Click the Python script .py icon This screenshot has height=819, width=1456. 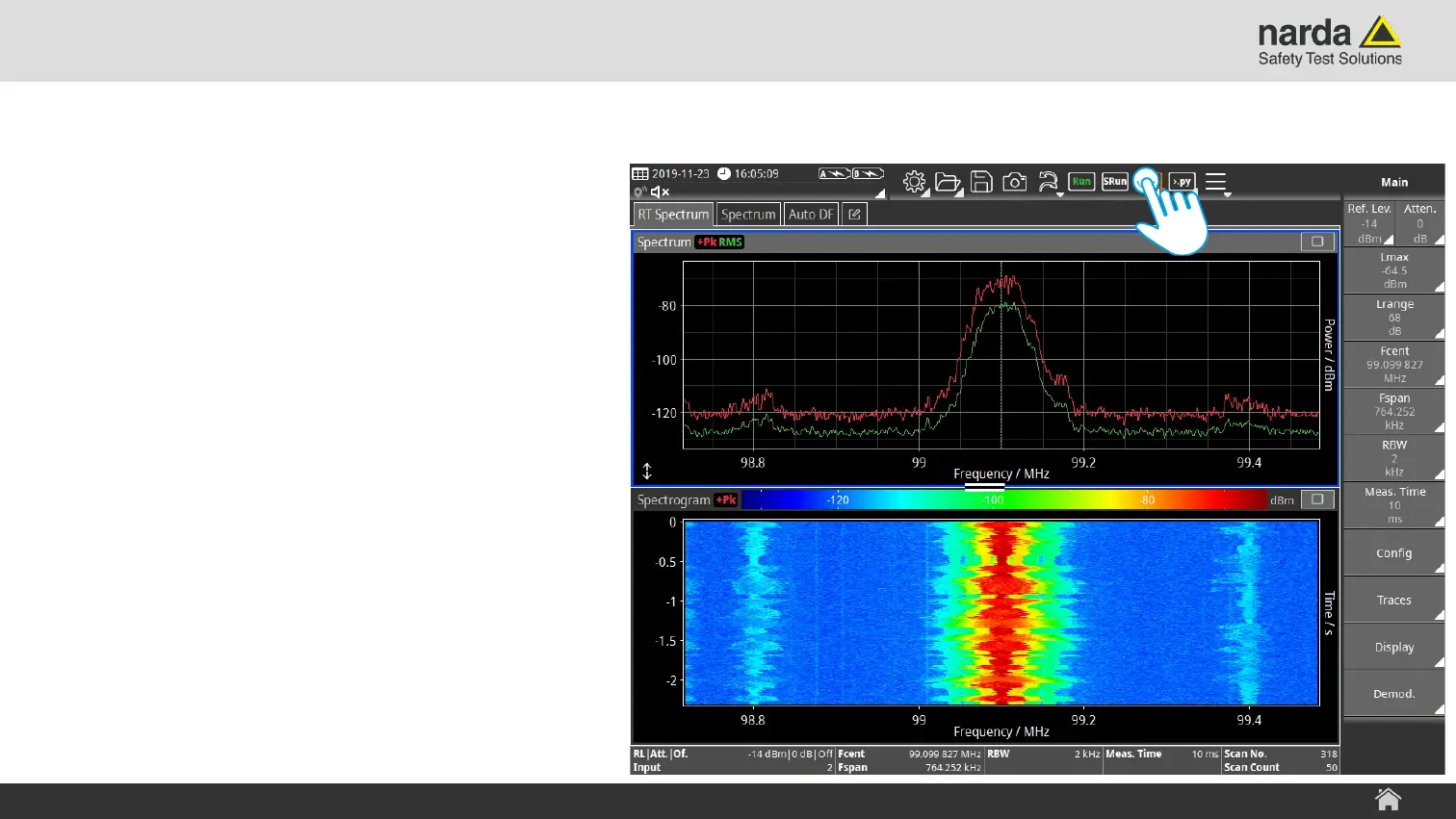tap(1182, 182)
